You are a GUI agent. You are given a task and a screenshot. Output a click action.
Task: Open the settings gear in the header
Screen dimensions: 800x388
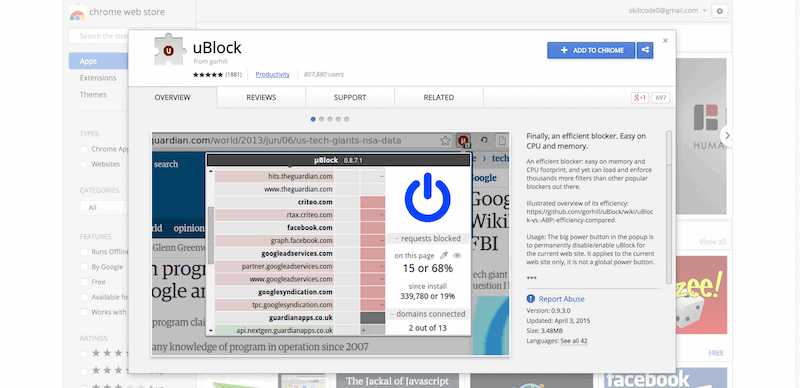tap(720, 11)
